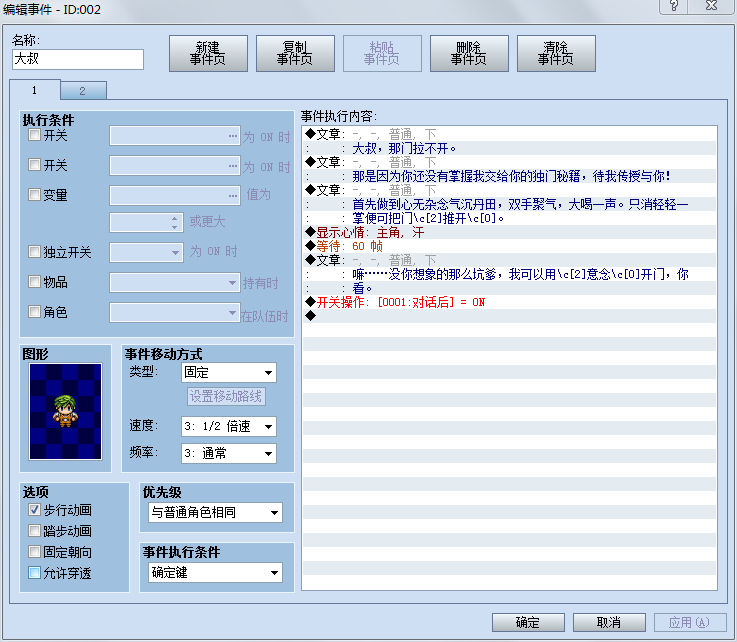Enable the first 开关 condition checkbox
This screenshot has height=642, width=737.
tap(34, 135)
